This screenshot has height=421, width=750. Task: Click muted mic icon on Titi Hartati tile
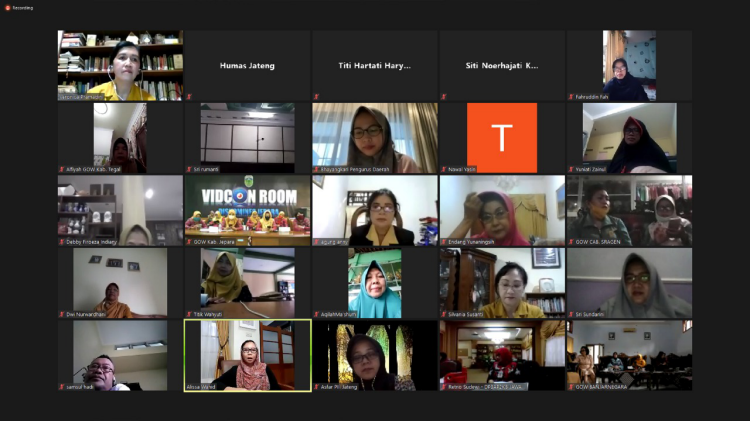pyautogui.click(x=316, y=97)
